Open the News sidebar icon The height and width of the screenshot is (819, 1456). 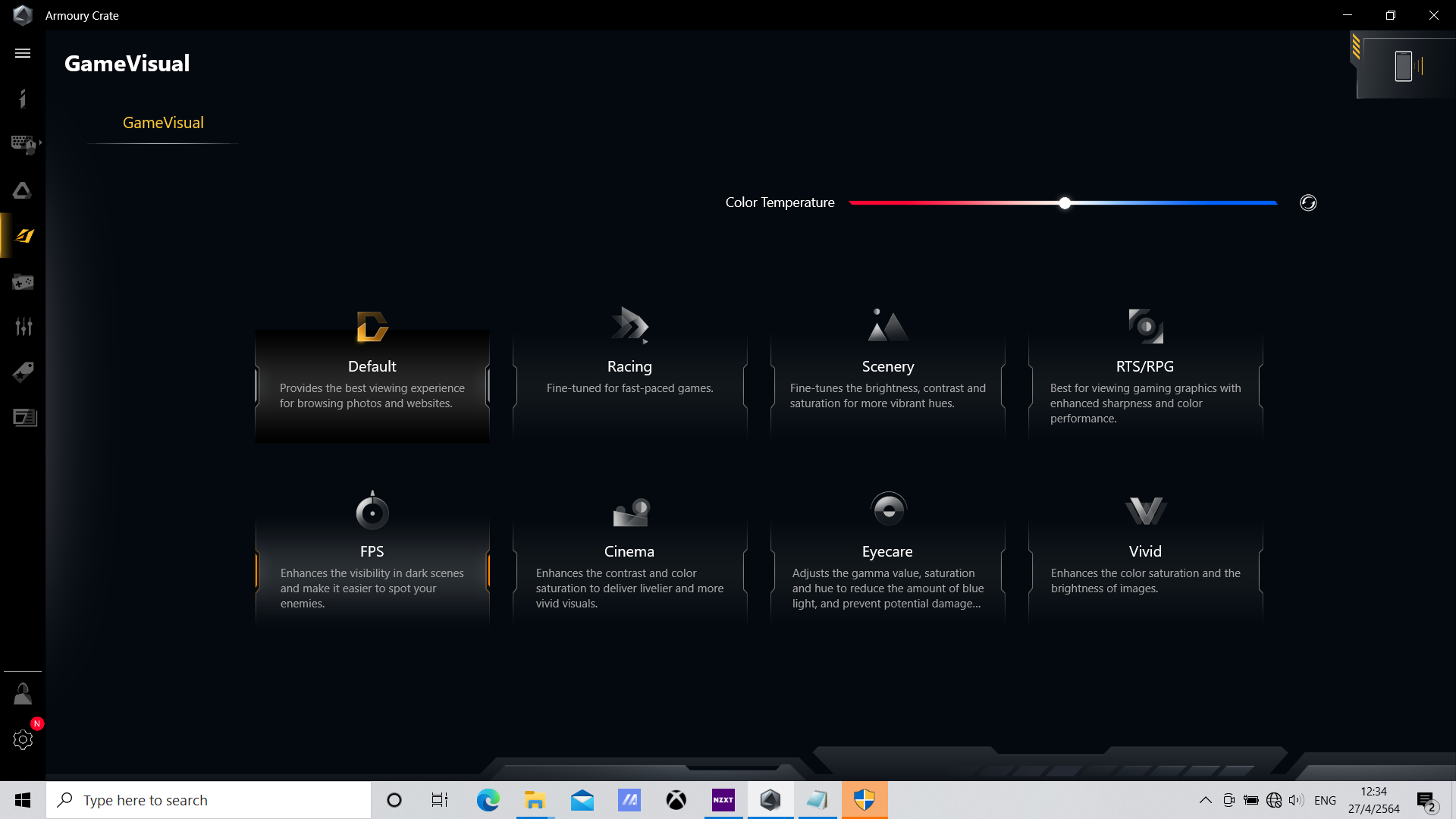coord(24,418)
